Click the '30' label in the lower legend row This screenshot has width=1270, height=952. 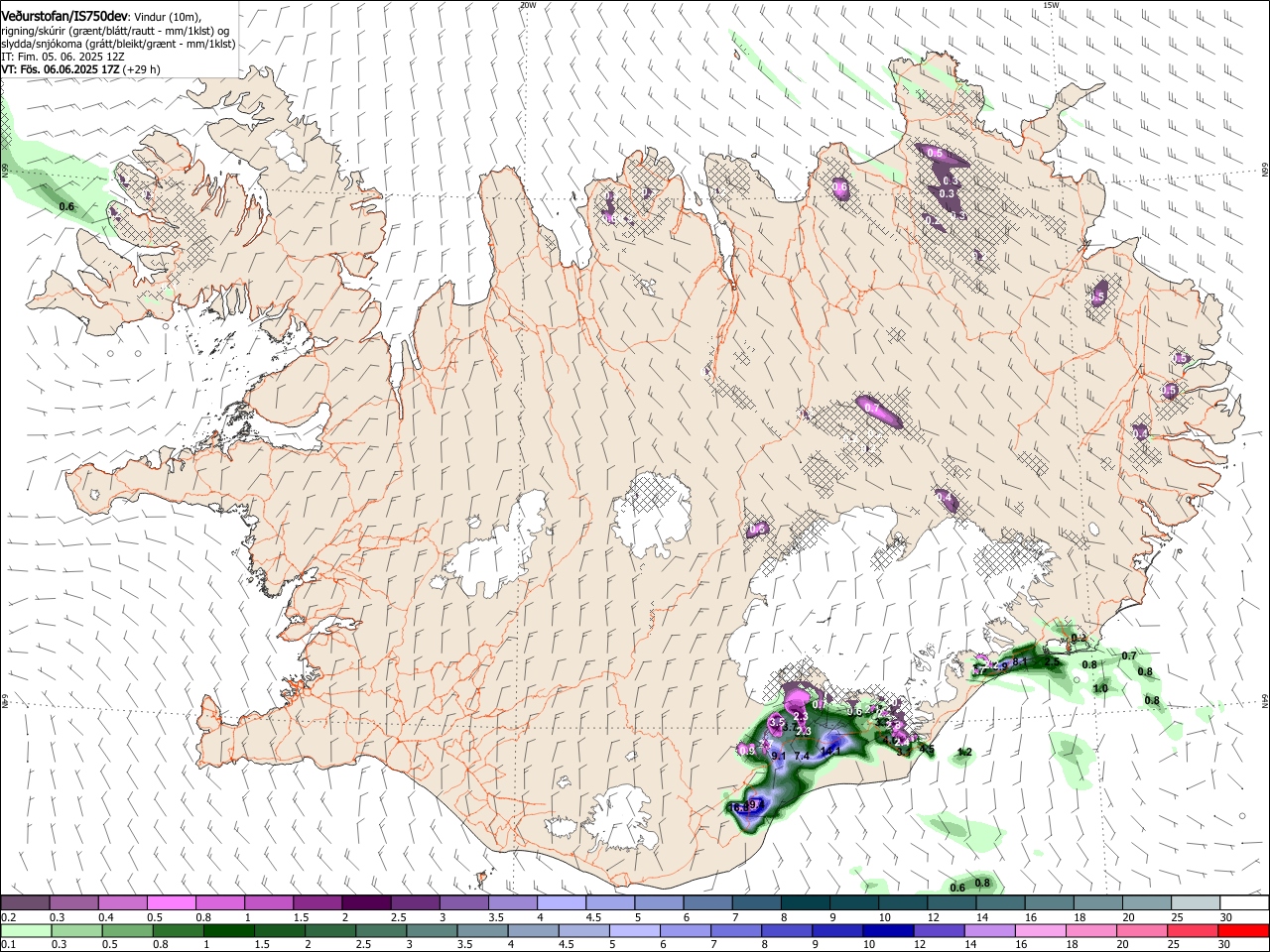1223,945
